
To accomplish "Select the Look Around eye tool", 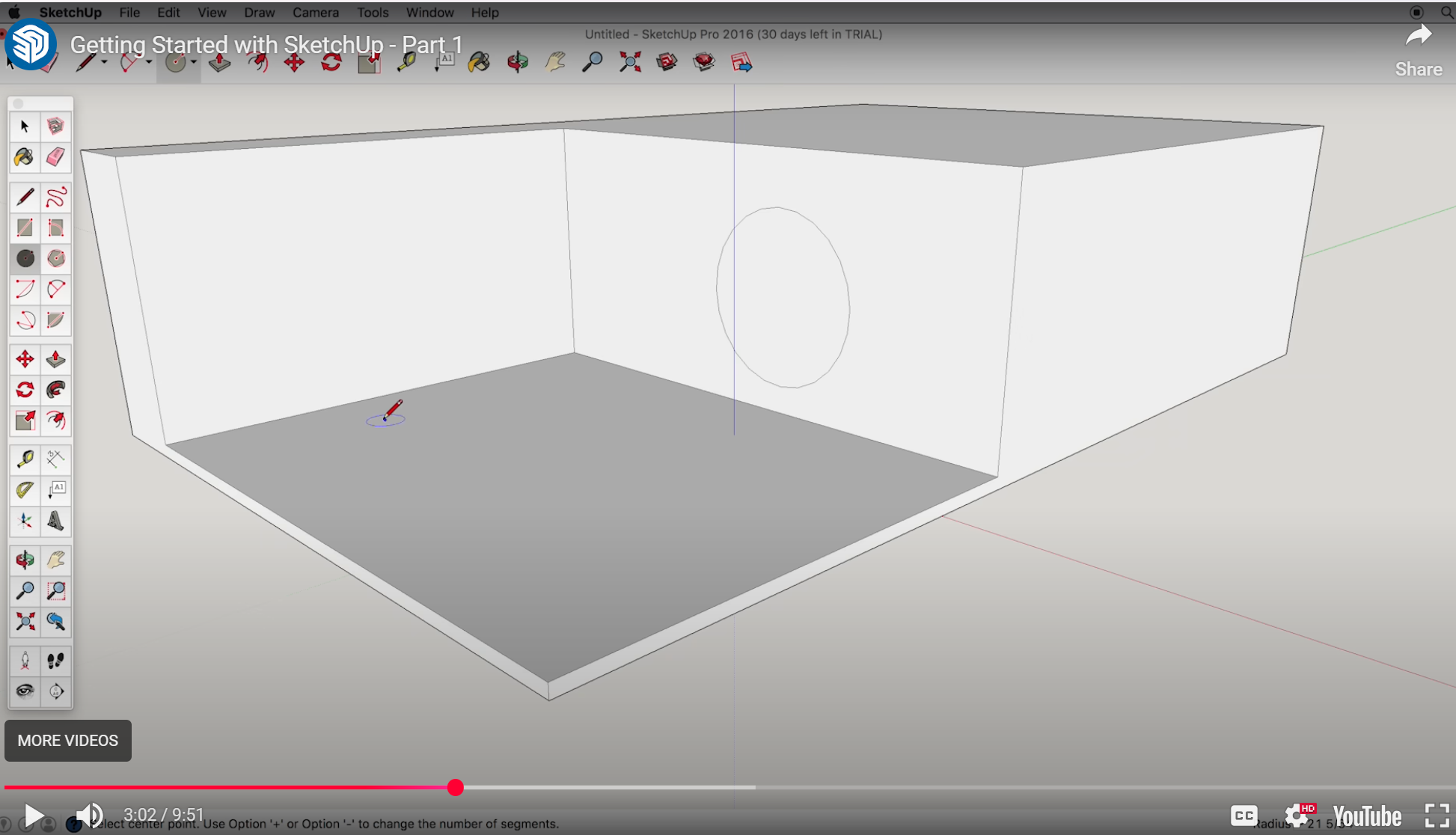I will pyautogui.click(x=25, y=691).
